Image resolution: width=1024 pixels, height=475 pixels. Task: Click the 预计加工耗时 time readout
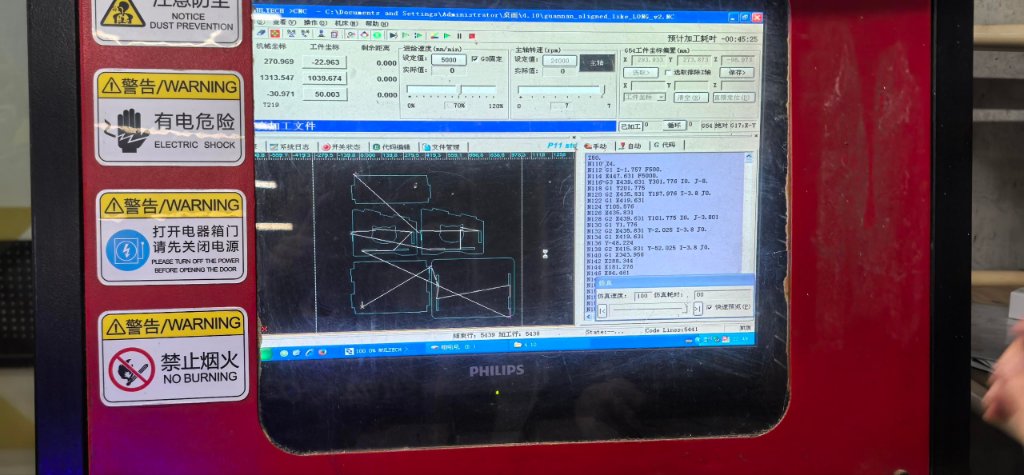pos(712,39)
